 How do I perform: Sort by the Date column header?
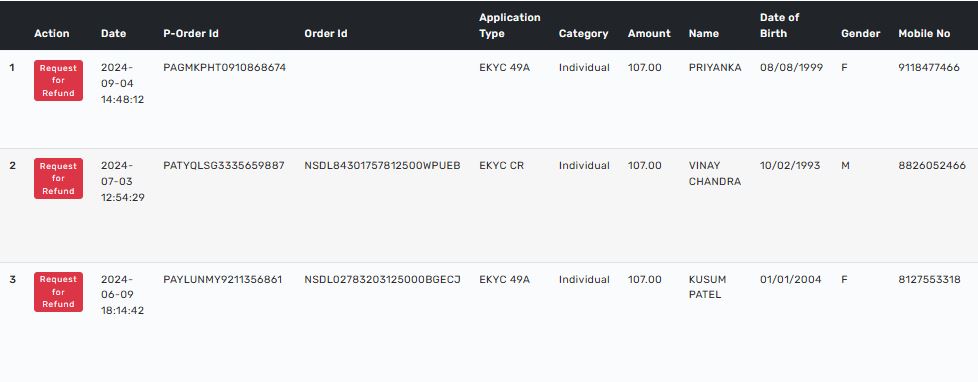(x=114, y=34)
